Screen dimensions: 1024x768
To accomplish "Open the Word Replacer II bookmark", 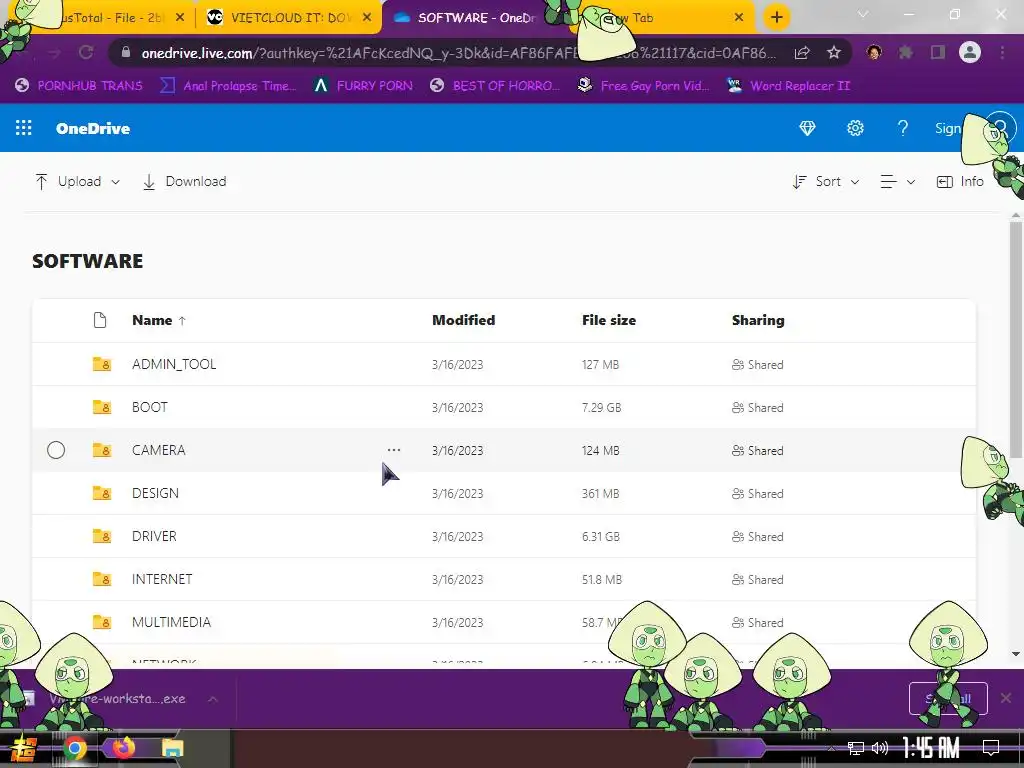I will (x=788, y=86).
